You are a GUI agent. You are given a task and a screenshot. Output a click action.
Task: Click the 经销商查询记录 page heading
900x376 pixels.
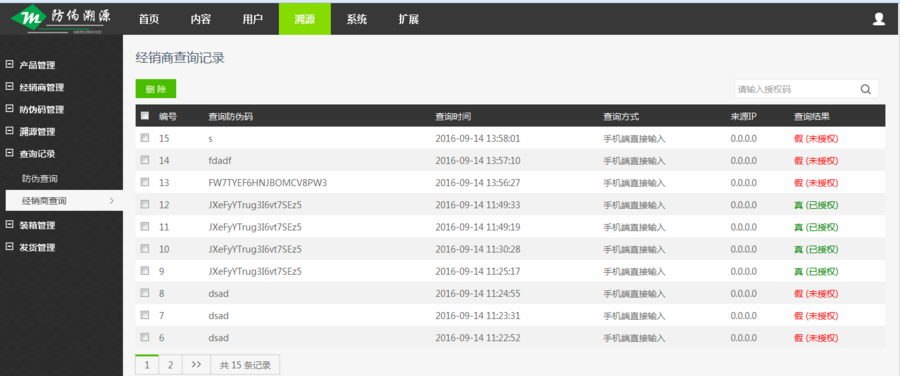[x=180, y=57]
